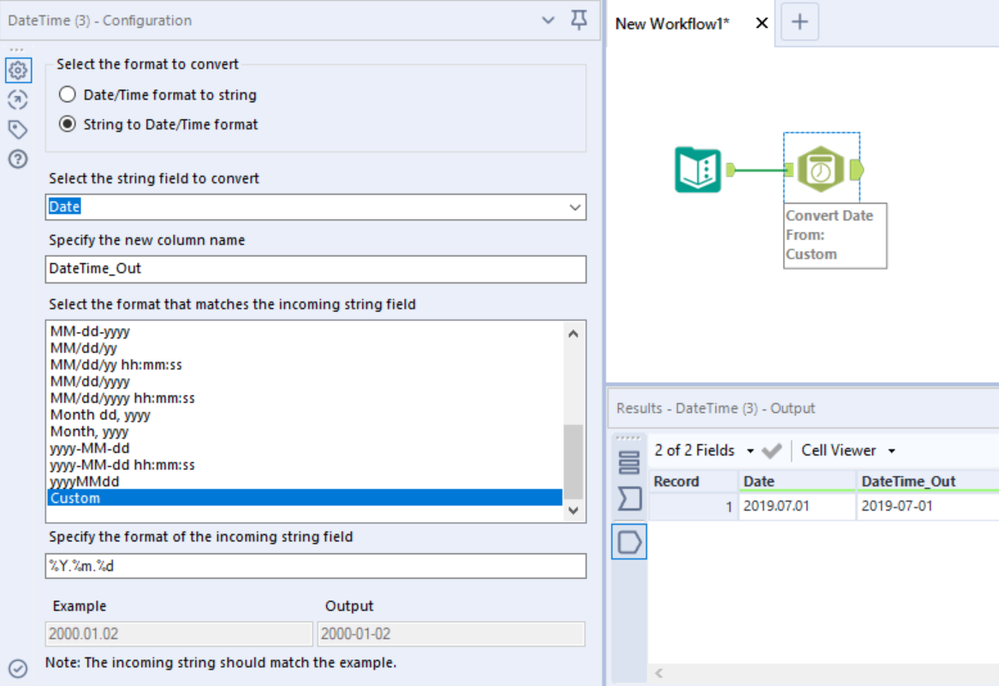Pin the Configuration window
This screenshot has height=686, width=999.
pyautogui.click(x=579, y=20)
